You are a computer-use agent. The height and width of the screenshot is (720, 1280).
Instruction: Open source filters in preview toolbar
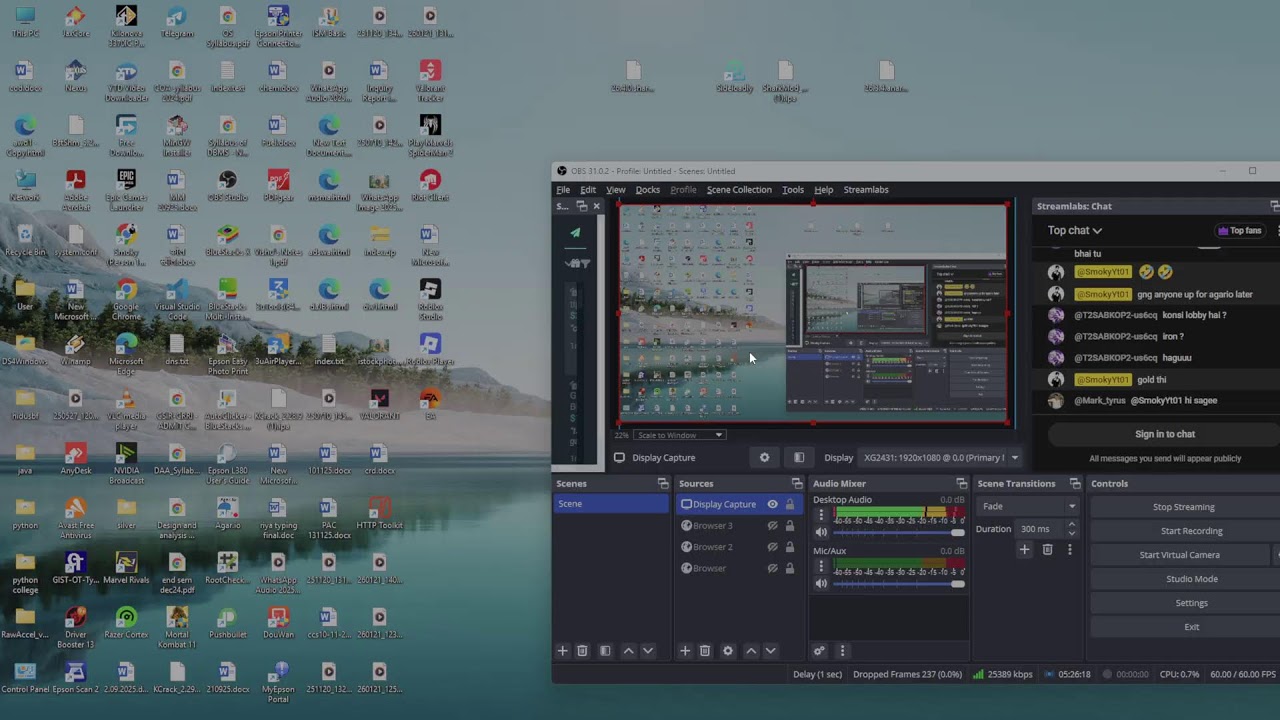pos(799,458)
